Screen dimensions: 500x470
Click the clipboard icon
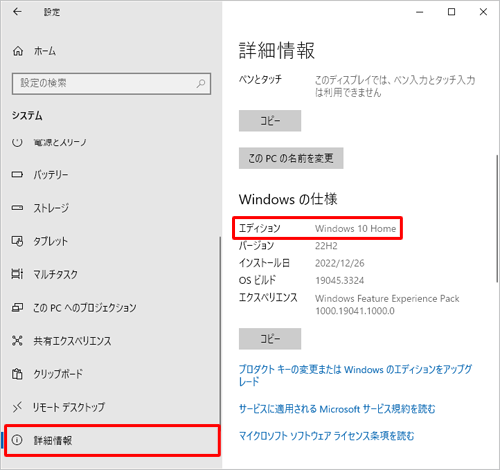(17, 374)
